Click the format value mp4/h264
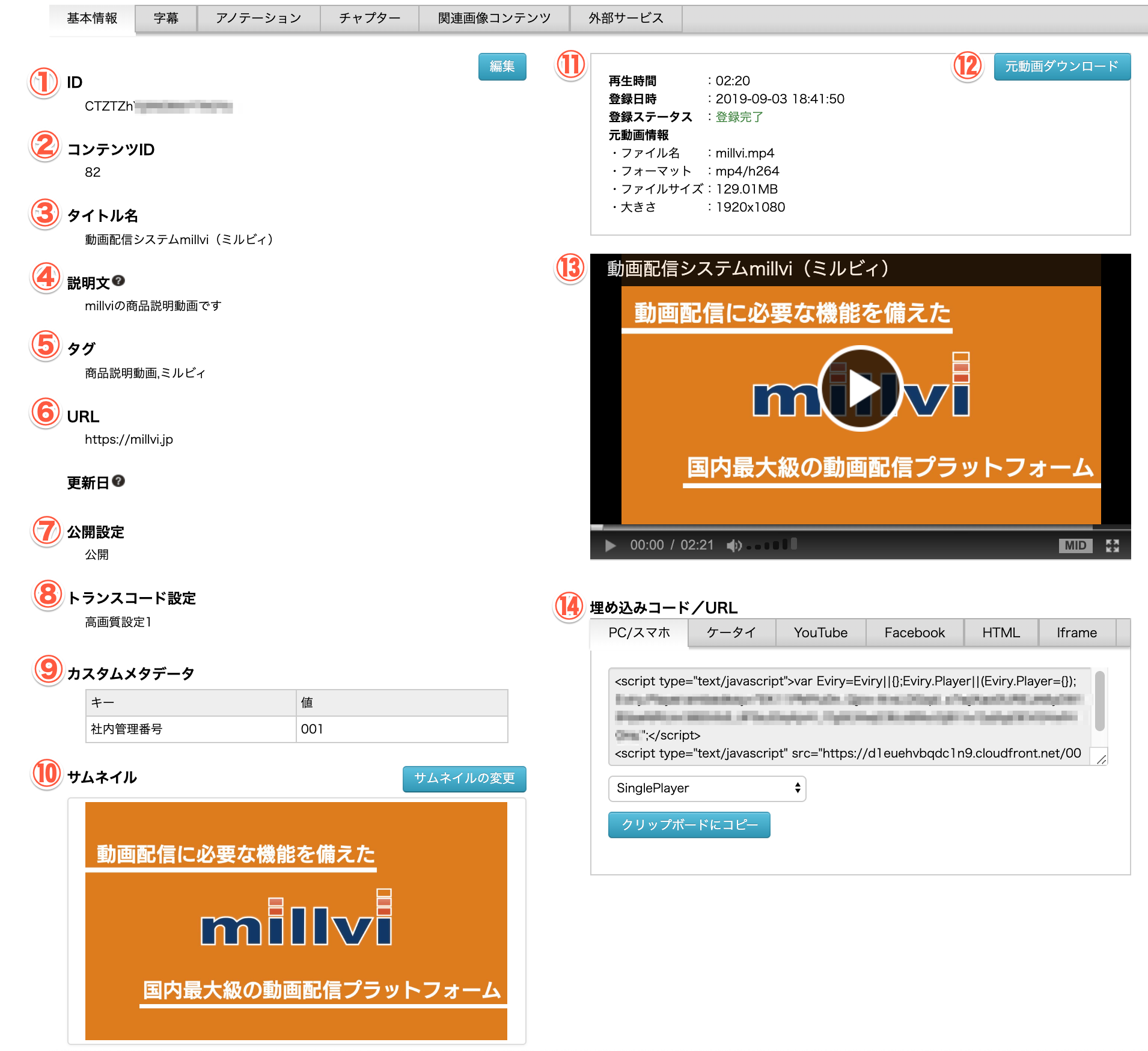Screen dimensions: 1148x1051 pos(747,171)
